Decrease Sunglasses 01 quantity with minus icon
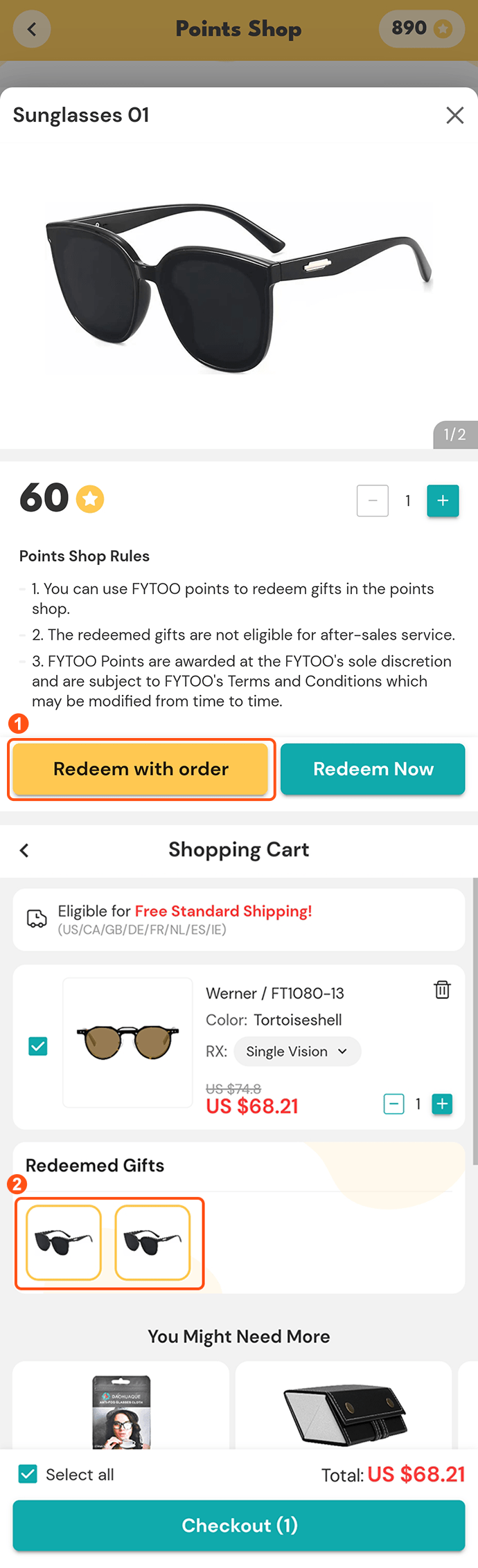This screenshot has width=478, height=1568. tap(373, 501)
